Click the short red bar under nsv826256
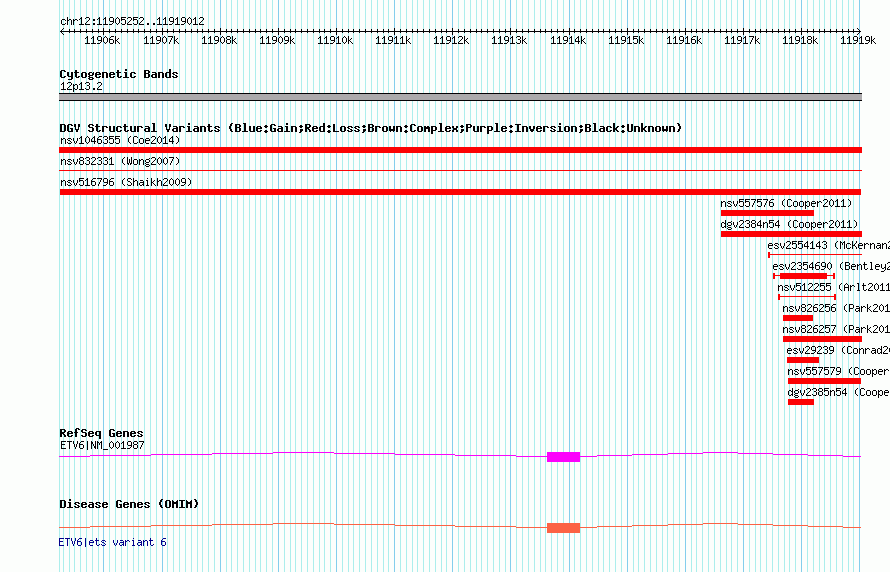Screen dimensions: 890x572 (798, 318)
